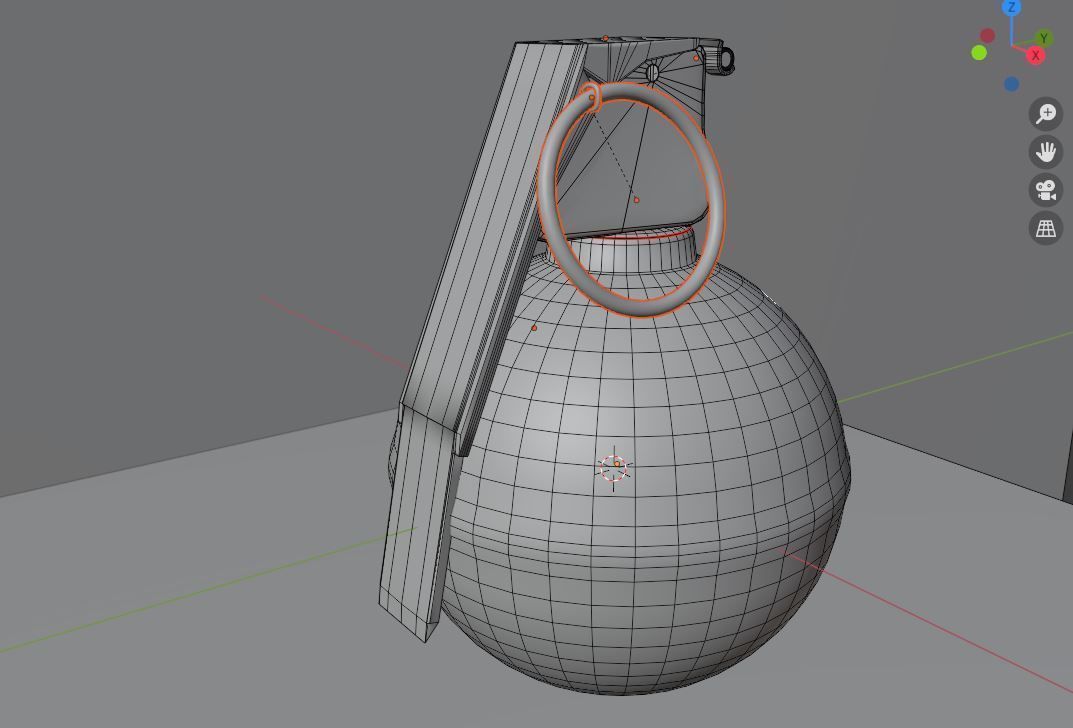The width and height of the screenshot is (1073, 728).
Task: Click the 3D cursor on the sphere
Action: click(x=614, y=468)
